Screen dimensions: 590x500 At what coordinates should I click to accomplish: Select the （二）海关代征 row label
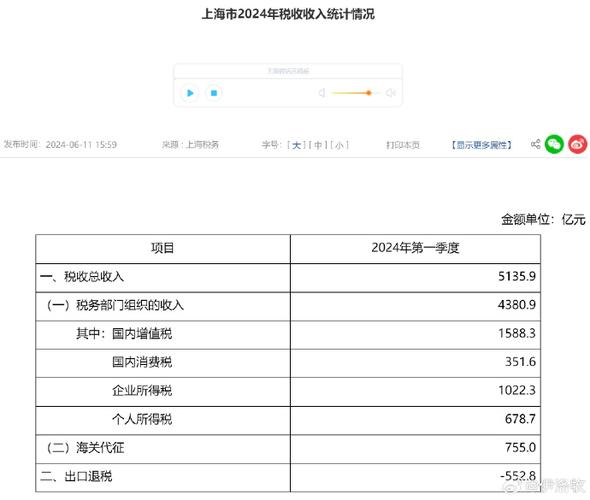(x=84, y=448)
